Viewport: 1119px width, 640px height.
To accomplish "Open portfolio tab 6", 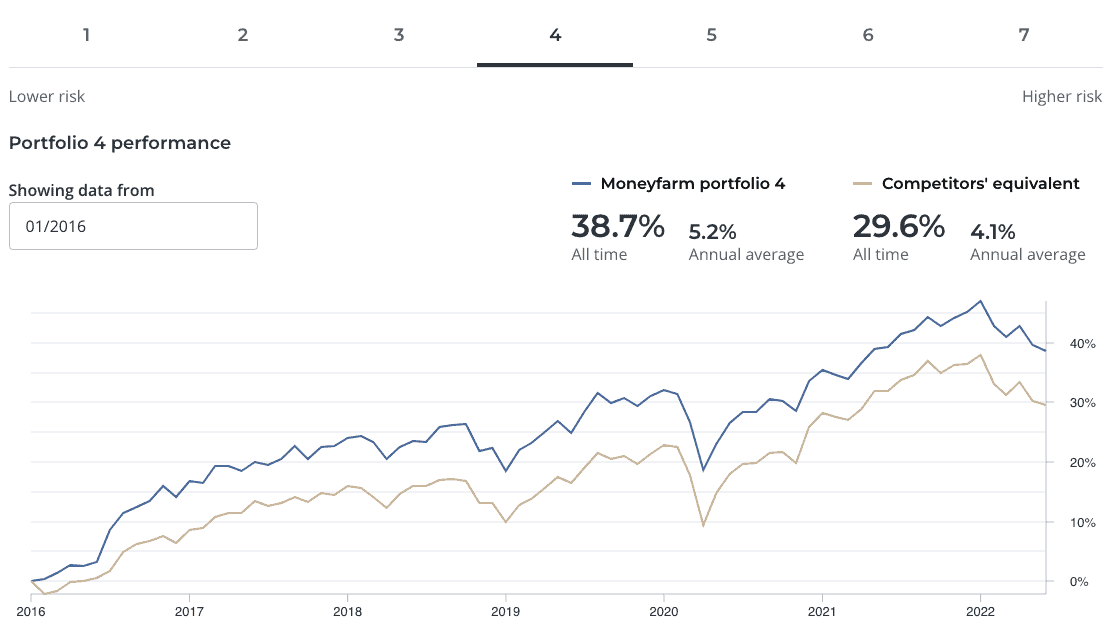I will click(x=868, y=34).
